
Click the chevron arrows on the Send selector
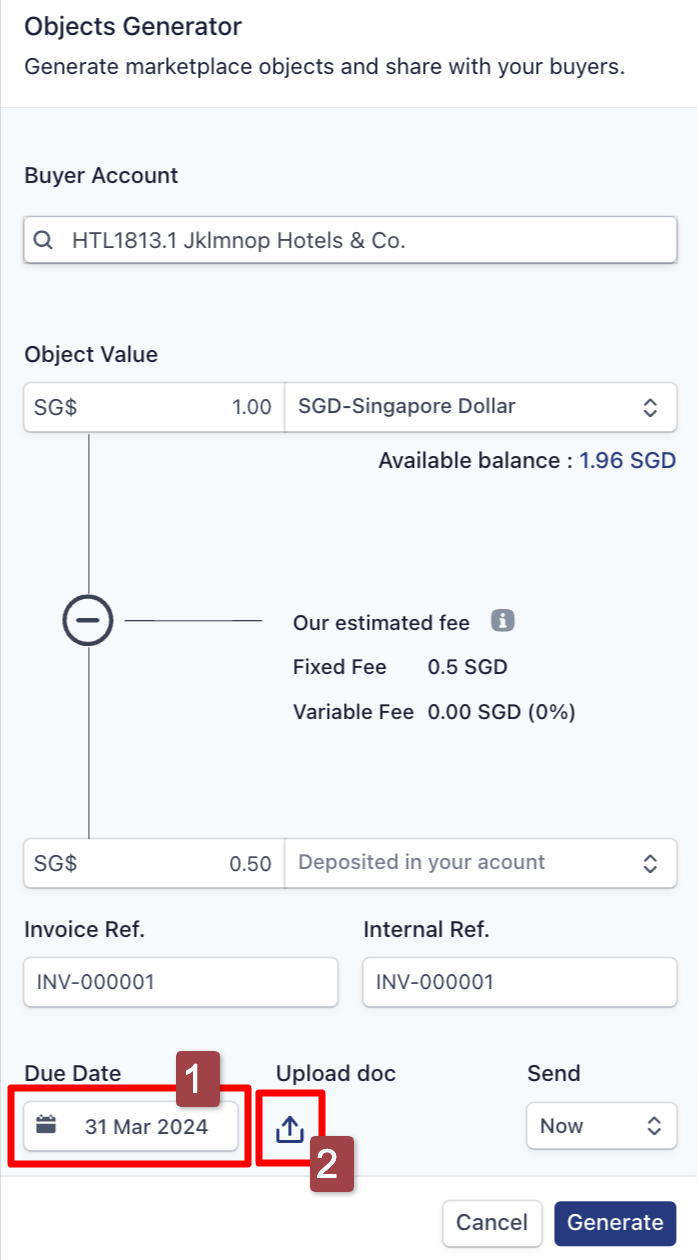tap(654, 1126)
